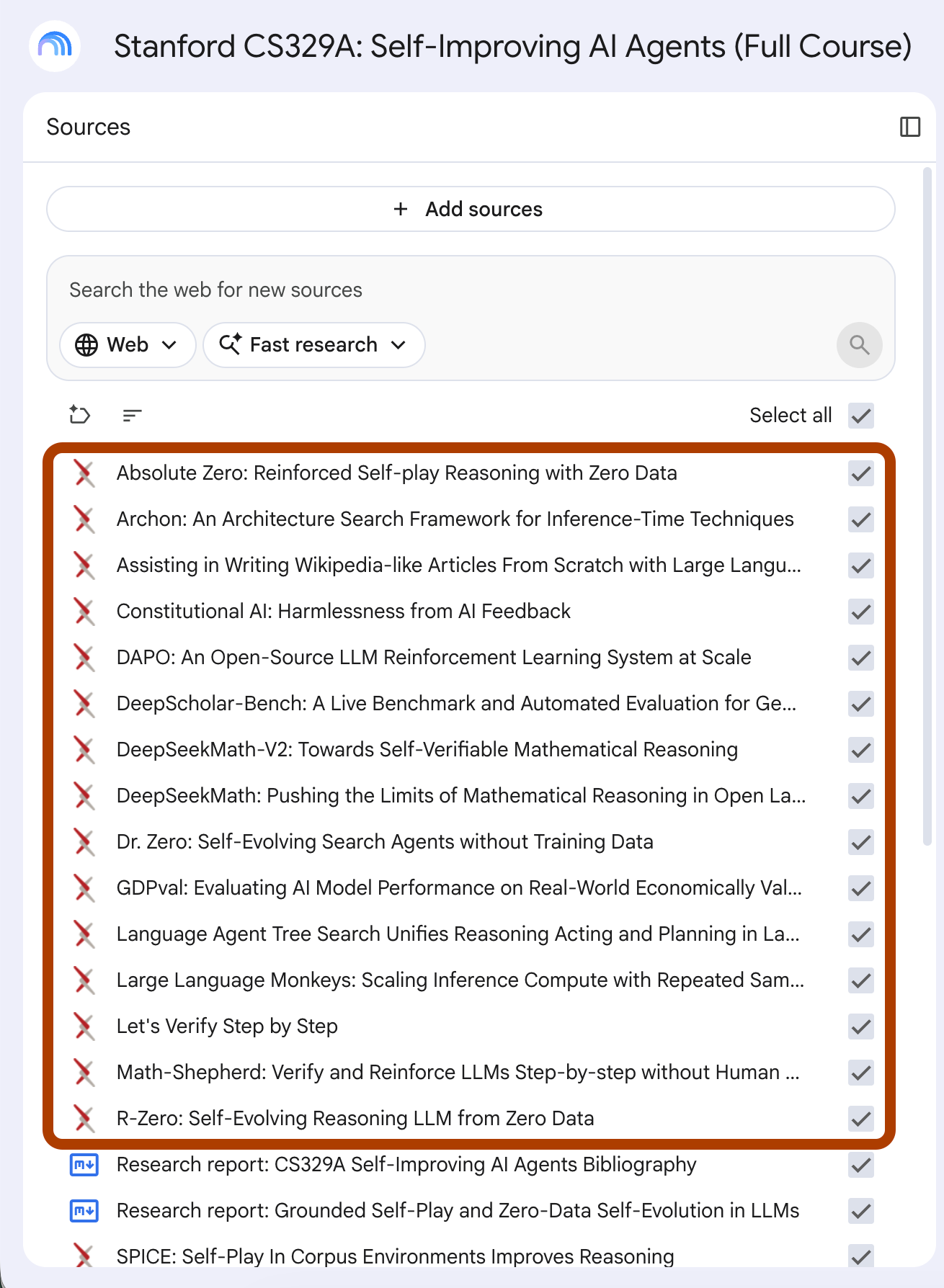Click the Add sources button

click(471, 209)
